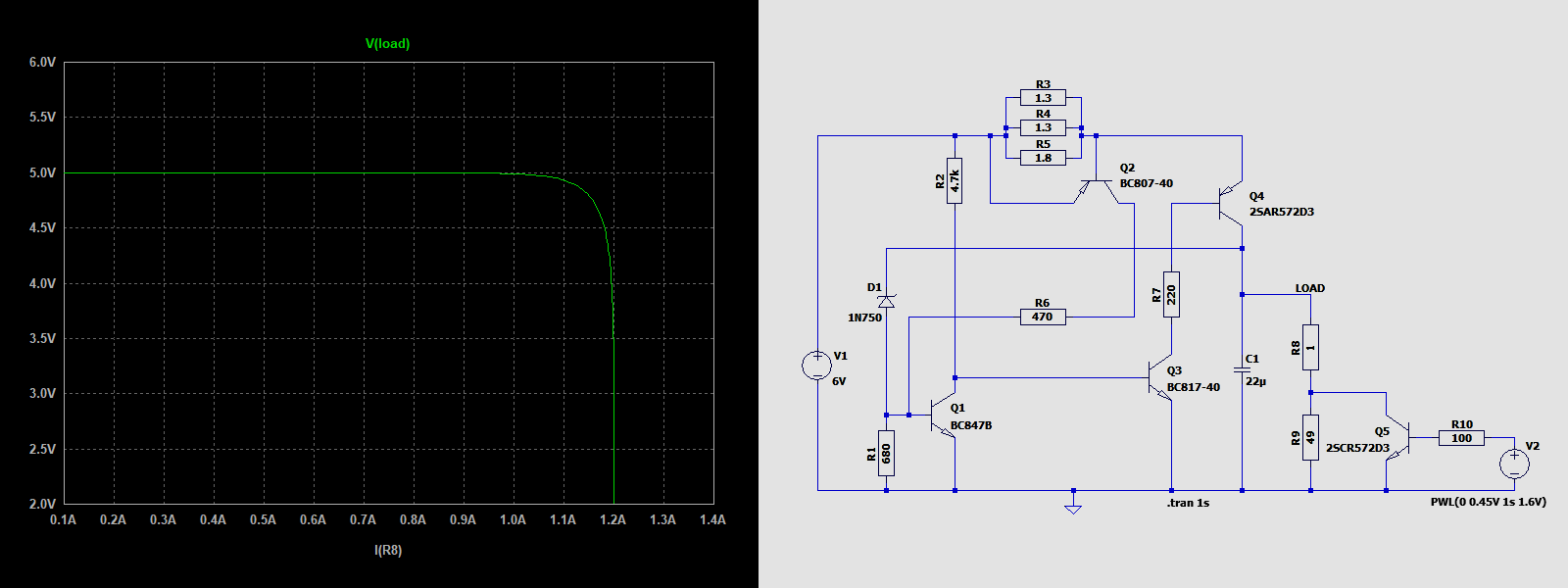The height and width of the screenshot is (588, 1568).
Task: Click the I(R8) horizontal axis label
Action: coord(388,550)
